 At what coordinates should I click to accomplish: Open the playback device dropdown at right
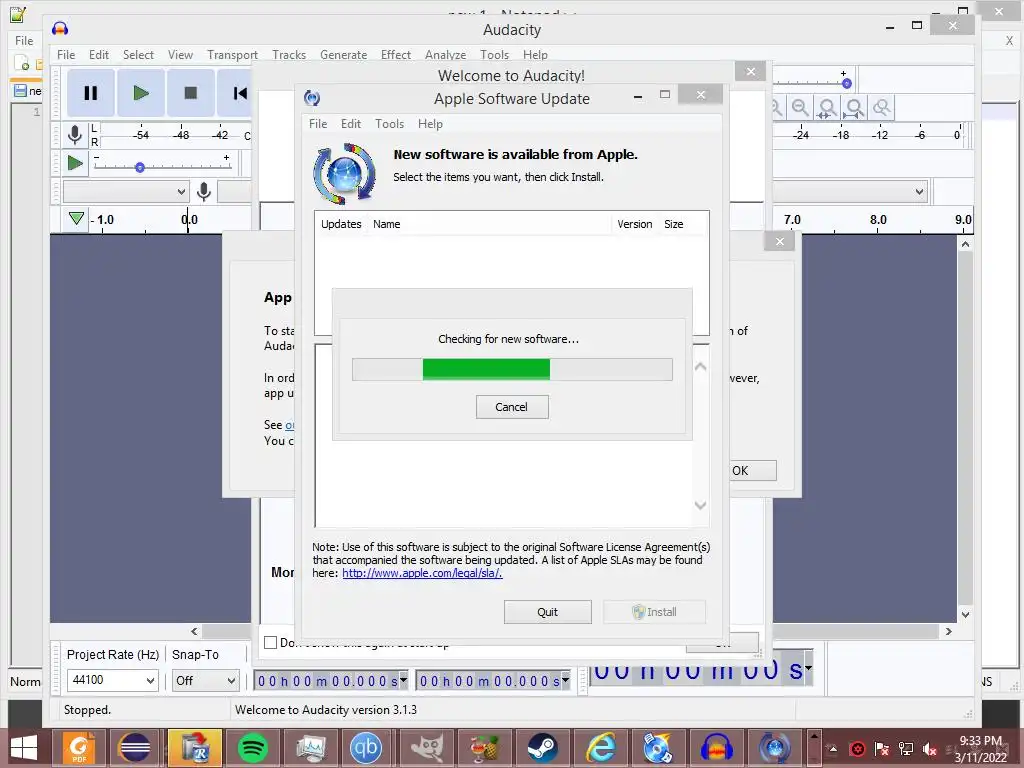[x=850, y=191]
